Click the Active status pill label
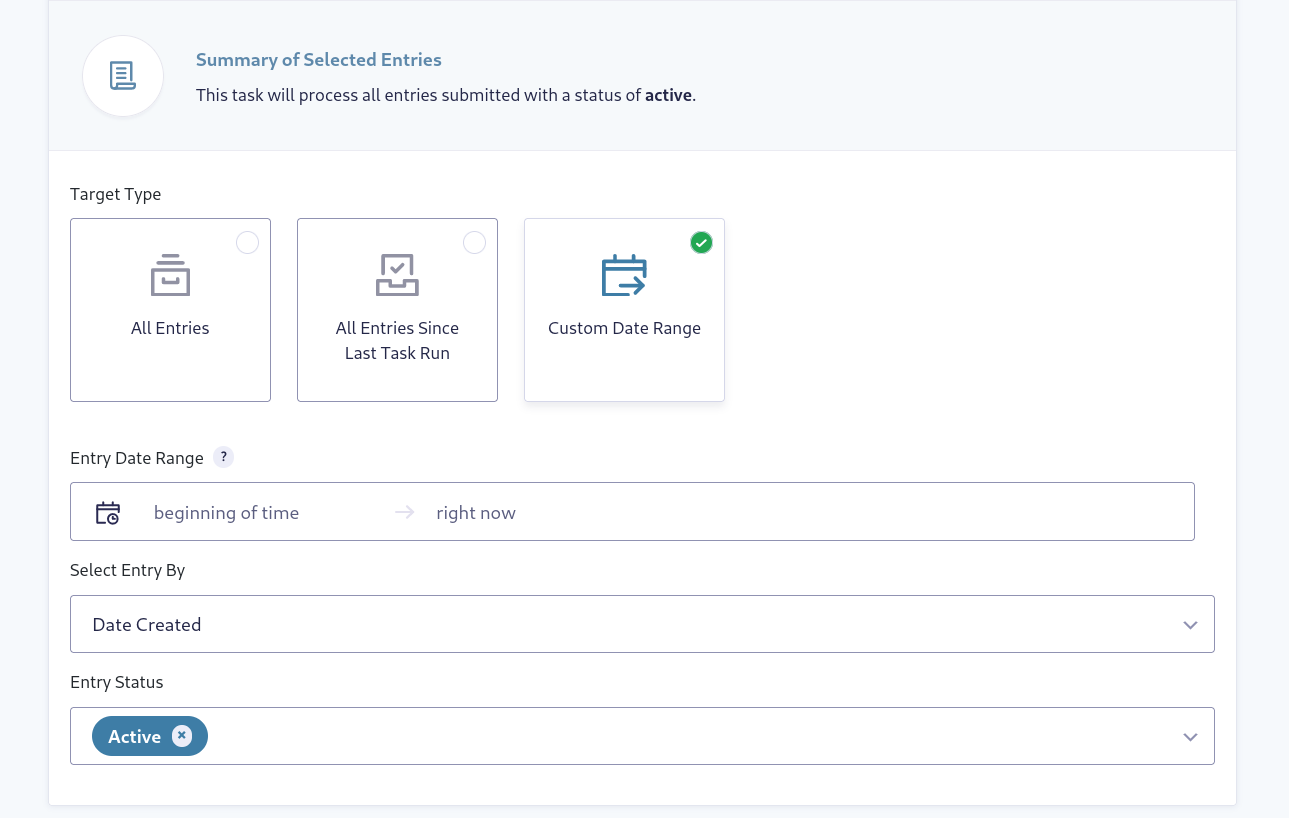Image resolution: width=1289 pixels, height=818 pixels. tap(134, 735)
